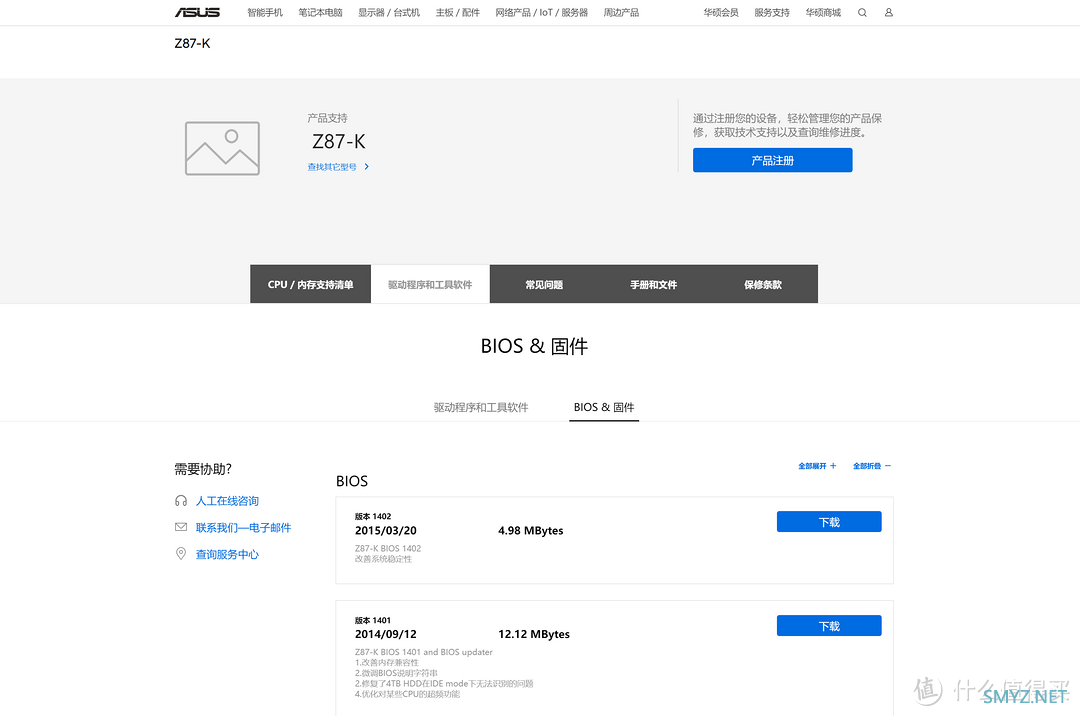Open 网络产品 / IoT / 服务器 menu
1080x716 pixels.
pyautogui.click(x=541, y=12)
